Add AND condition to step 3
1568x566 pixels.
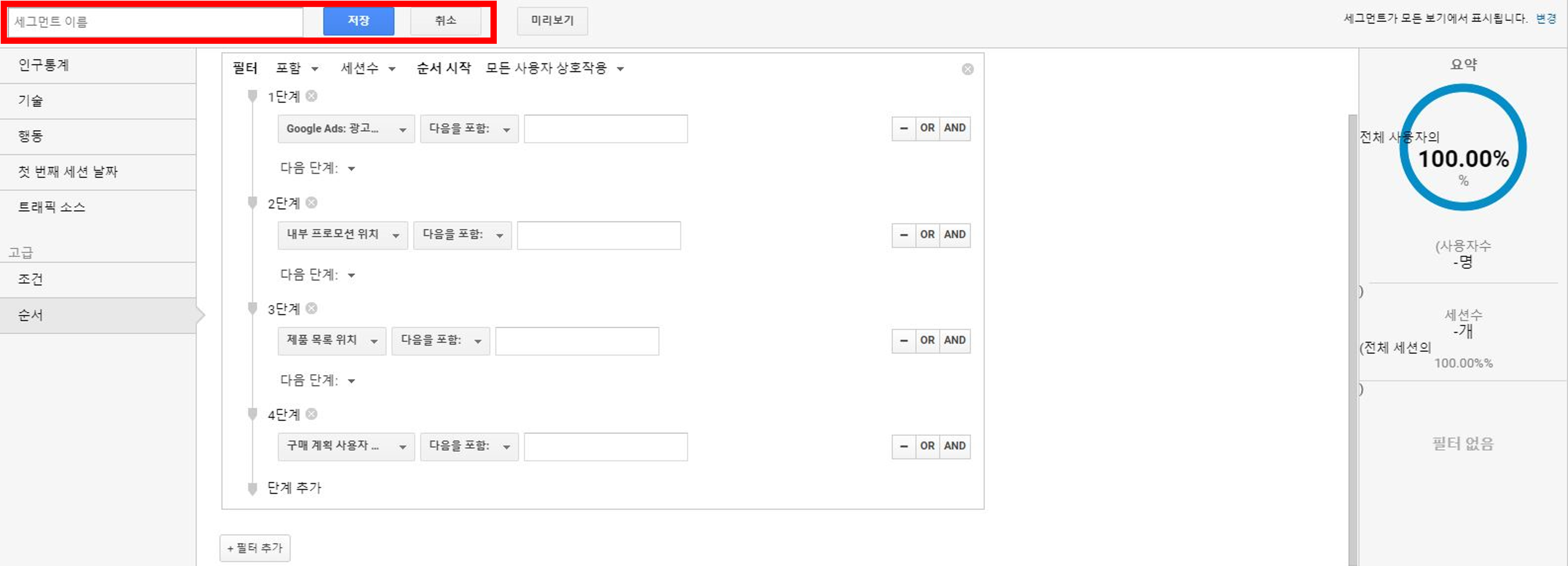pos(954,341)
